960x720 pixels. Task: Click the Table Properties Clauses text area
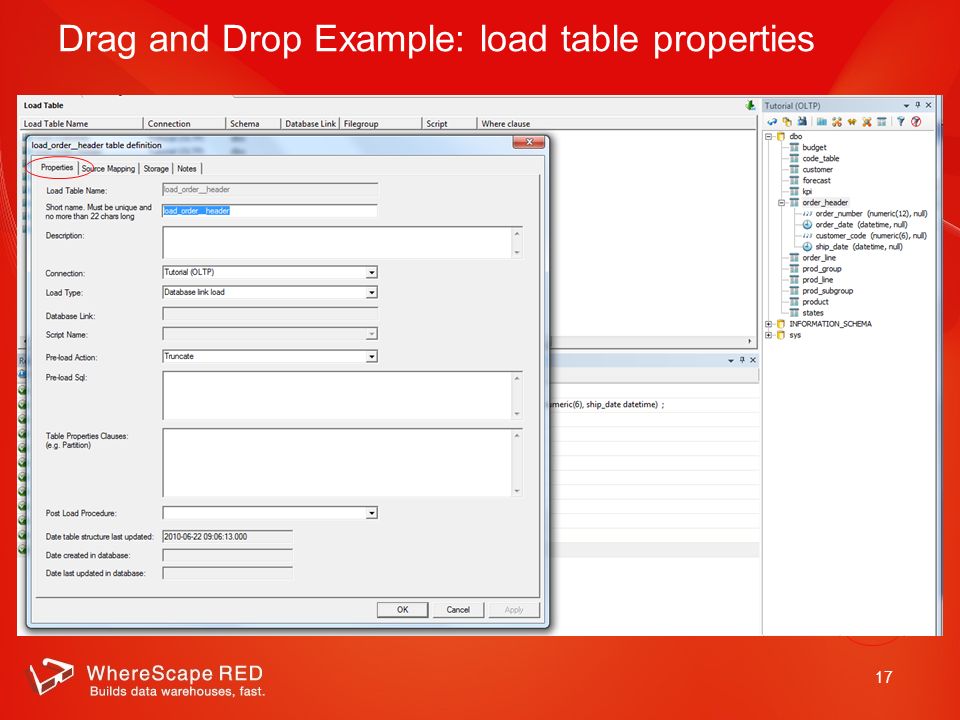[x=337, y=463]
